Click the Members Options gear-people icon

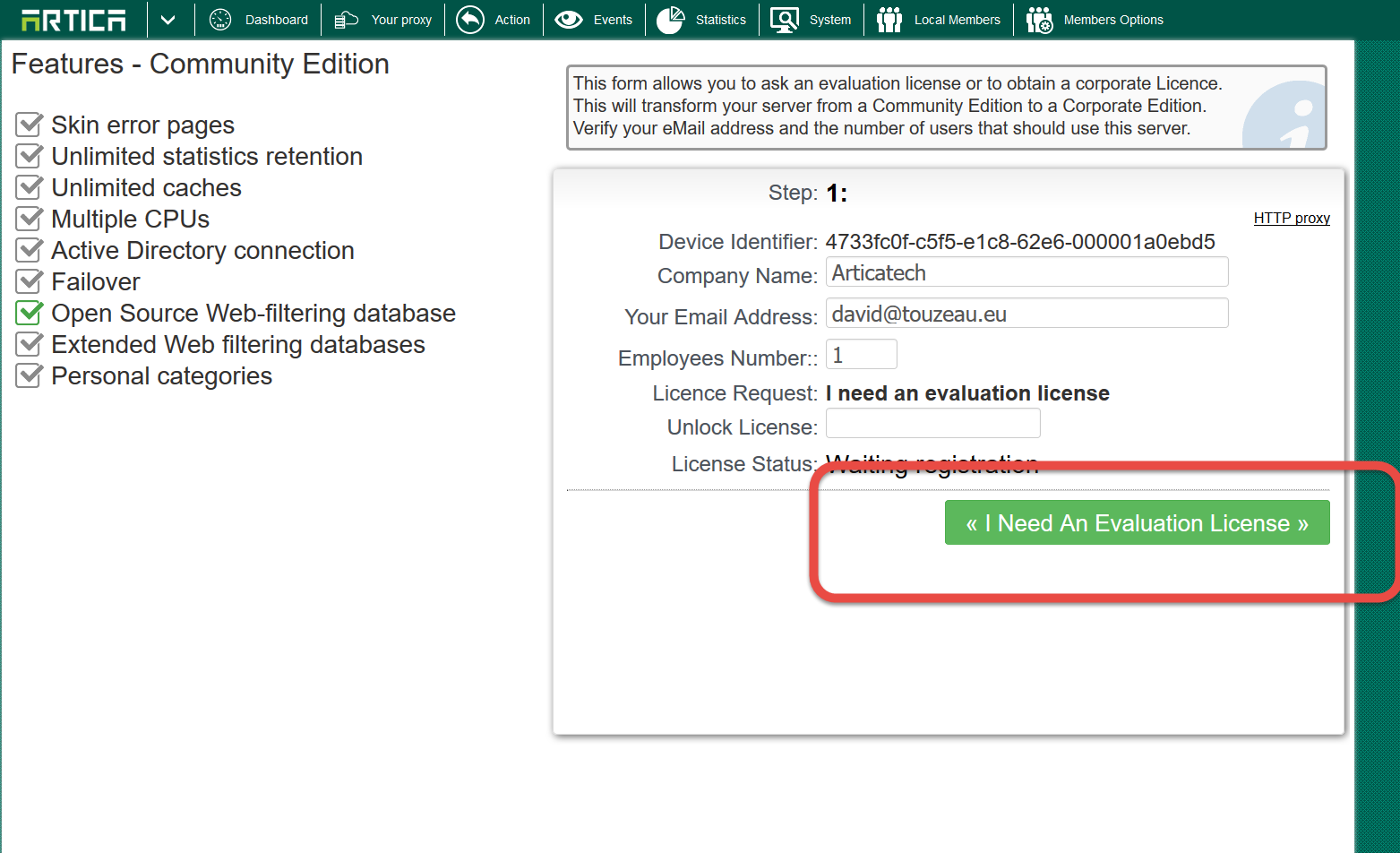point(1039,20)
